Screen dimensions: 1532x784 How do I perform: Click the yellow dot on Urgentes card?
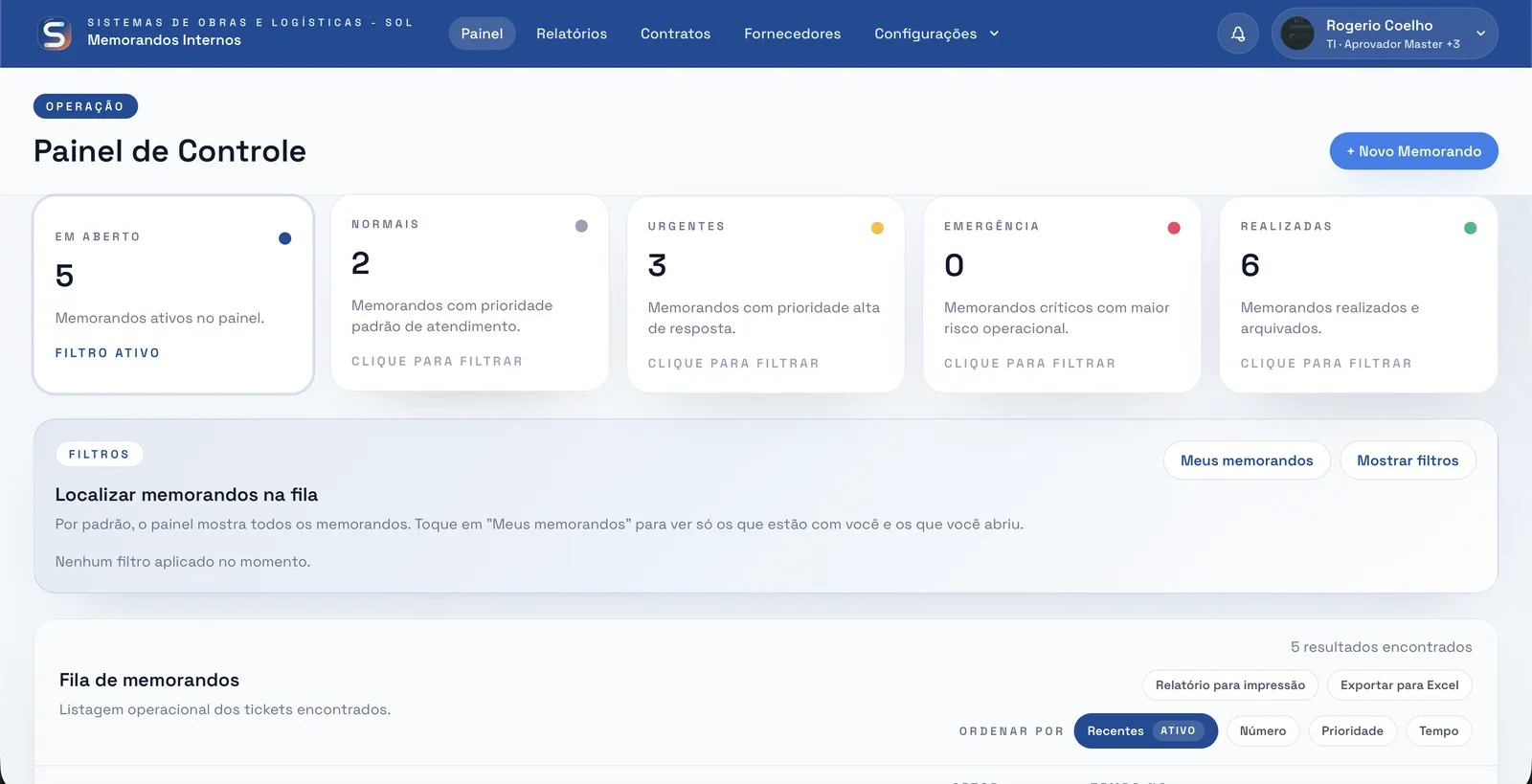pos(877,228)
